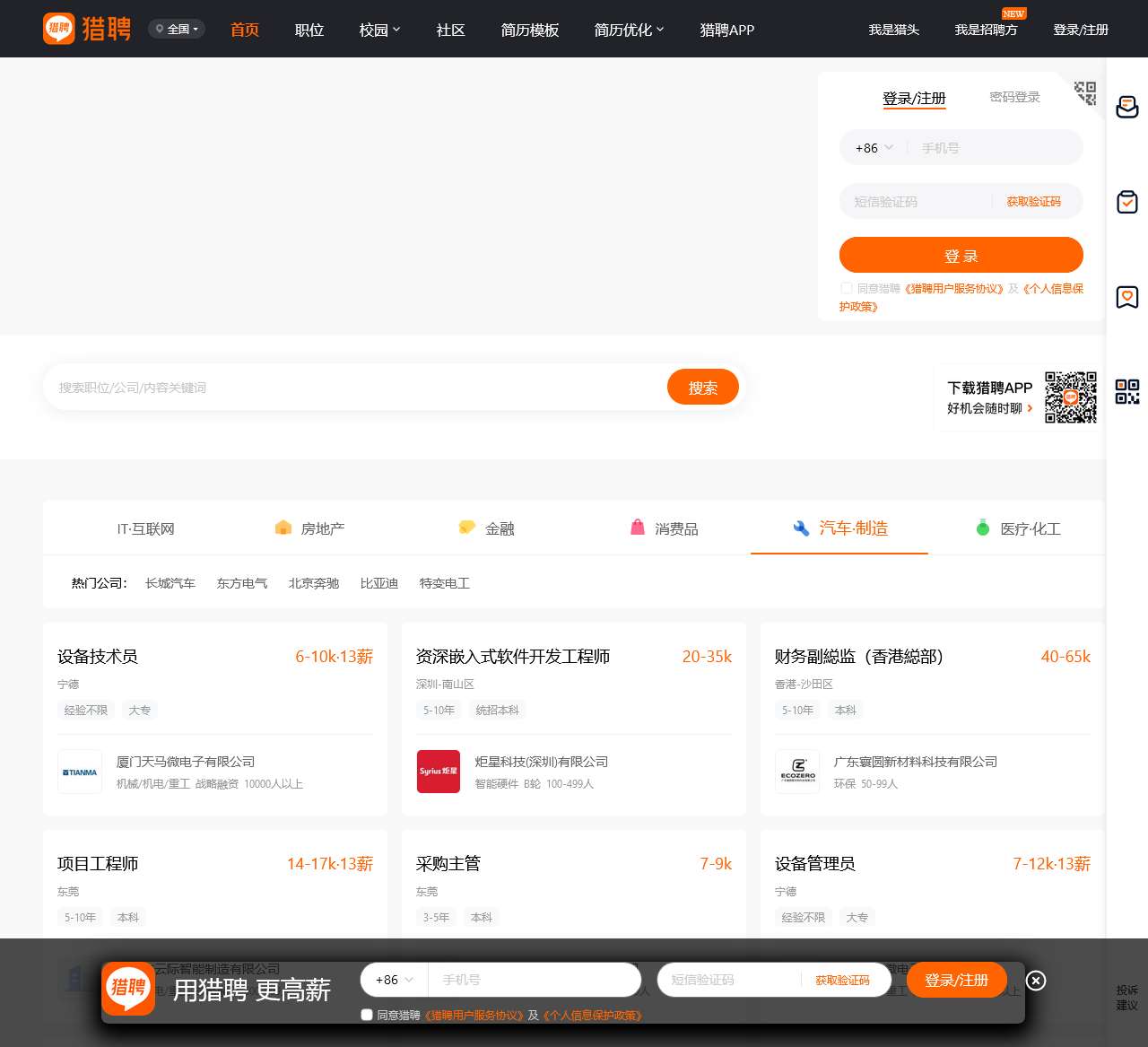
Task: Open the 资深嵌入式软件开发工程师 job listing
Action: (x=513, y=657)
